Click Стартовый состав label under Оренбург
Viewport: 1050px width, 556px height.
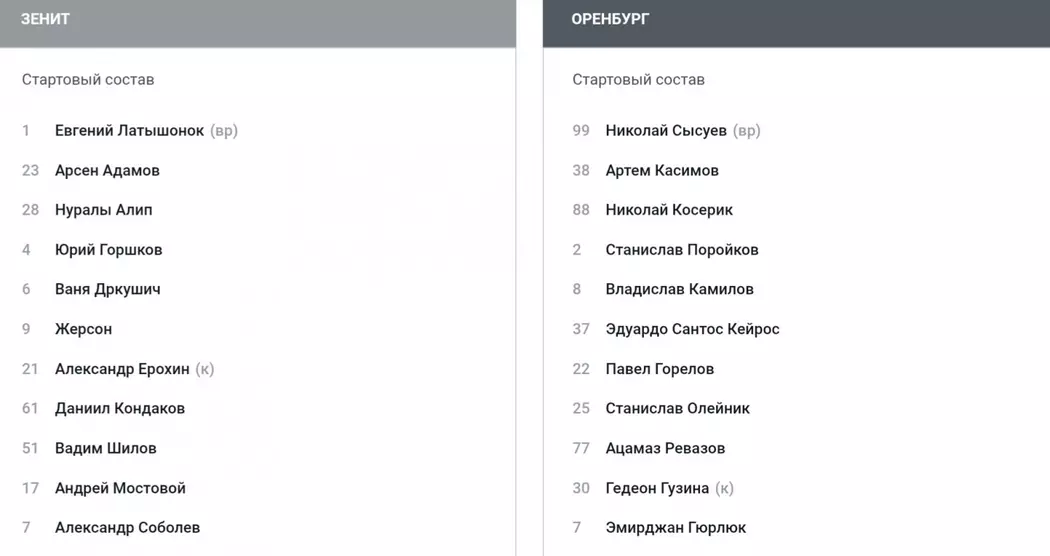(x=638, y=80)
